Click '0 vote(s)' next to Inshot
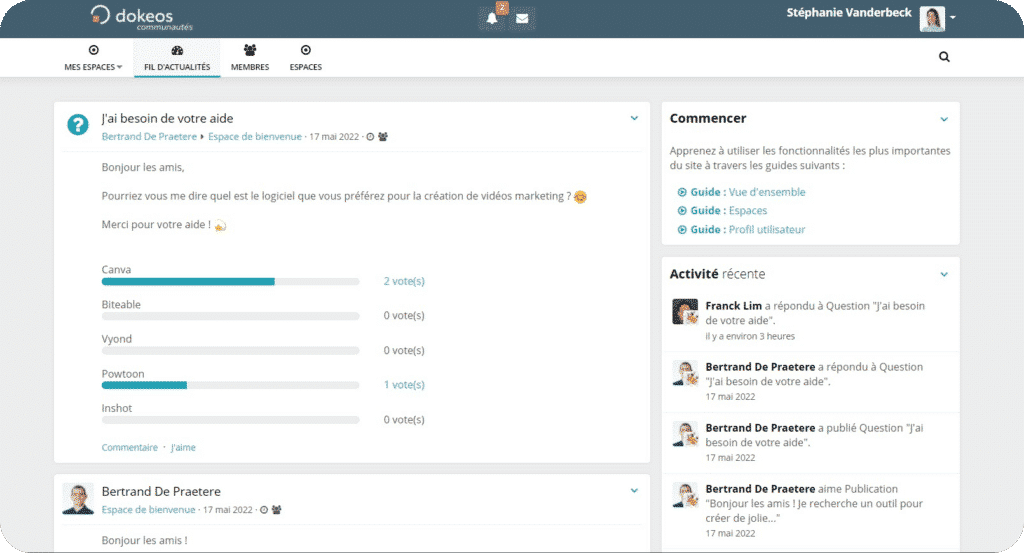Image resolution: width=1024 pixels, height=553 pixels. coord(404,419)
